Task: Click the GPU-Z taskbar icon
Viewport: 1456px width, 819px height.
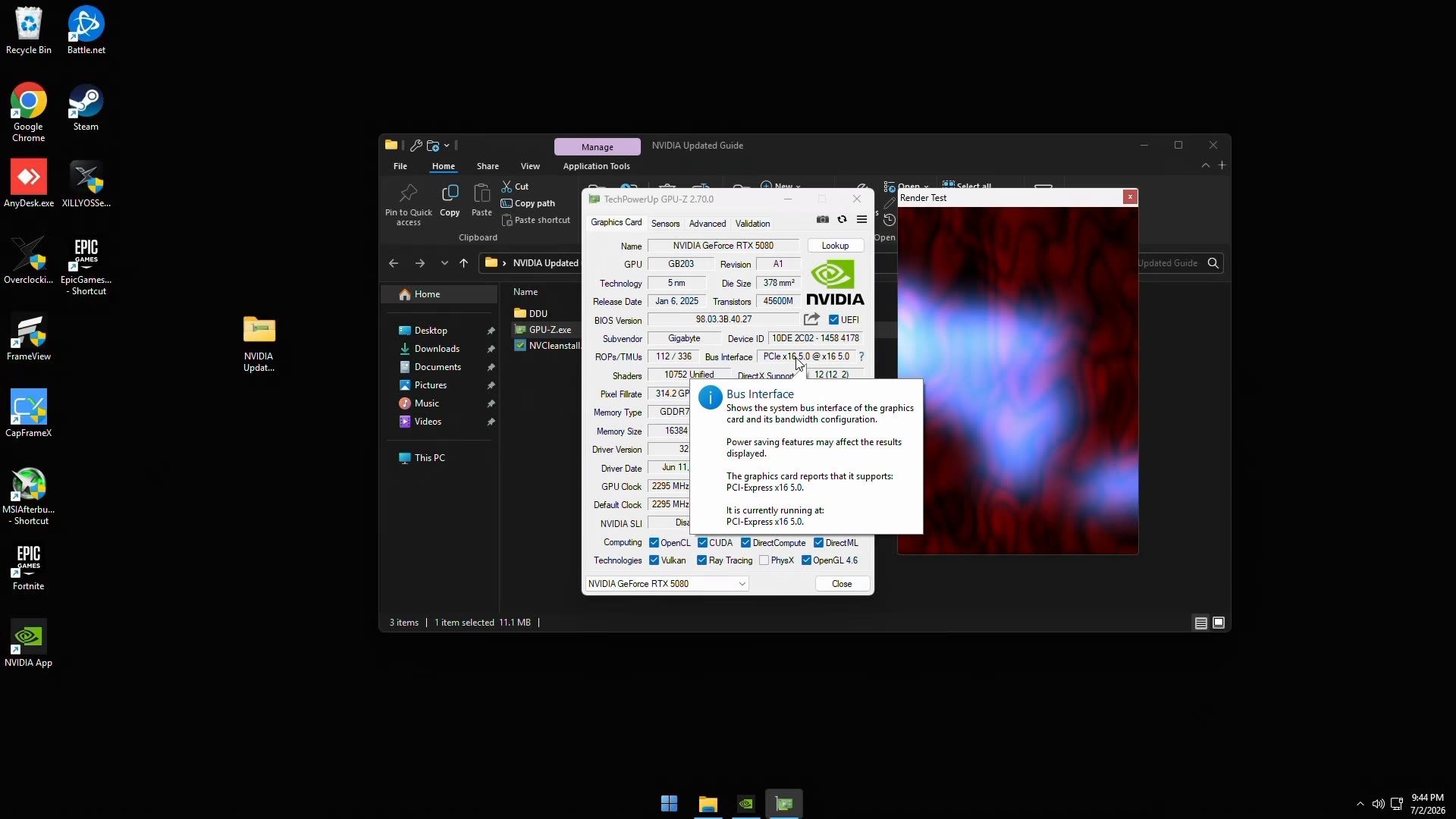Action: click(x=784, y=804)
